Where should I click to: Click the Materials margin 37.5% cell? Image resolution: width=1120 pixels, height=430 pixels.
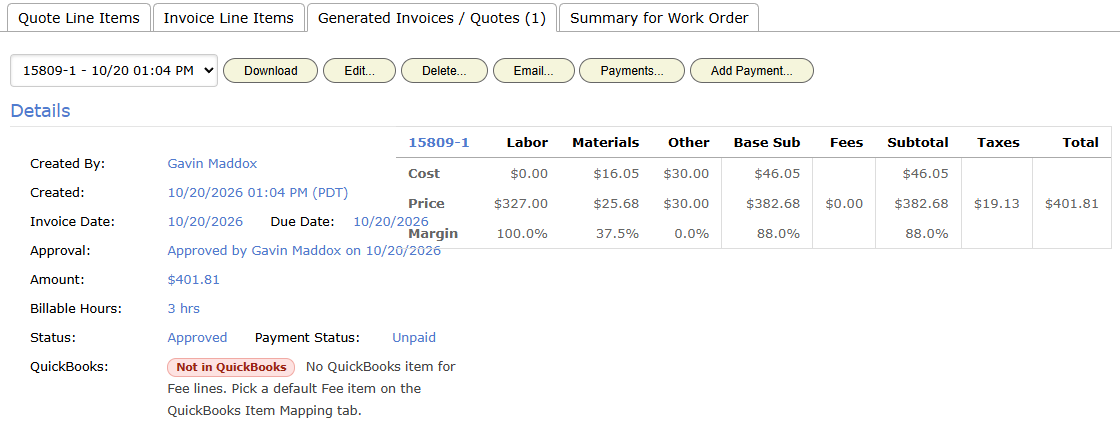tap(619, 234)
